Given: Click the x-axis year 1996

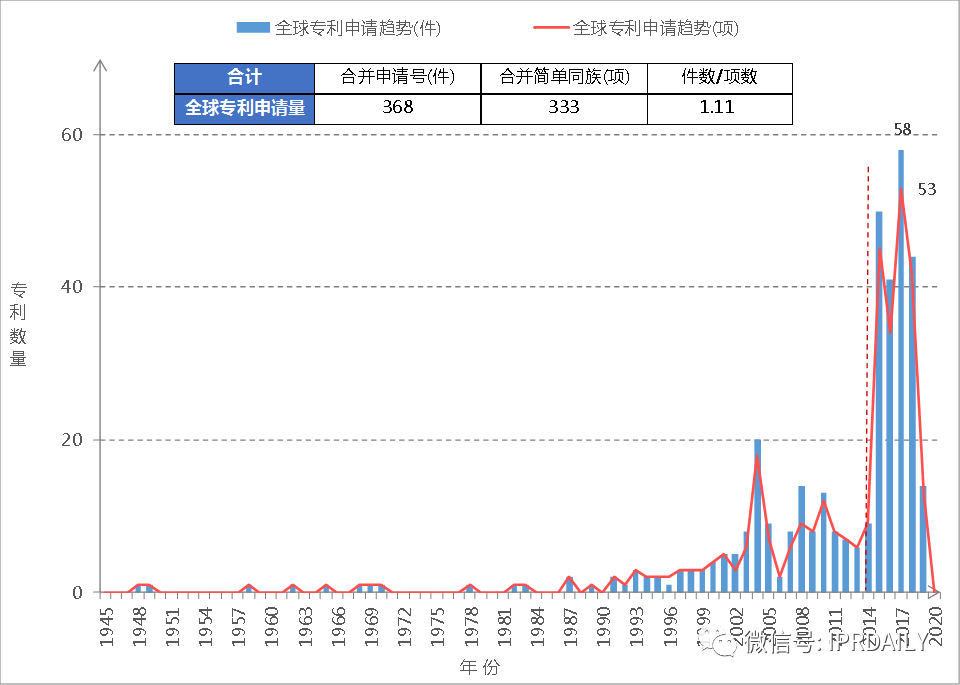Looking at the screenshot, I should coord(669,626).
